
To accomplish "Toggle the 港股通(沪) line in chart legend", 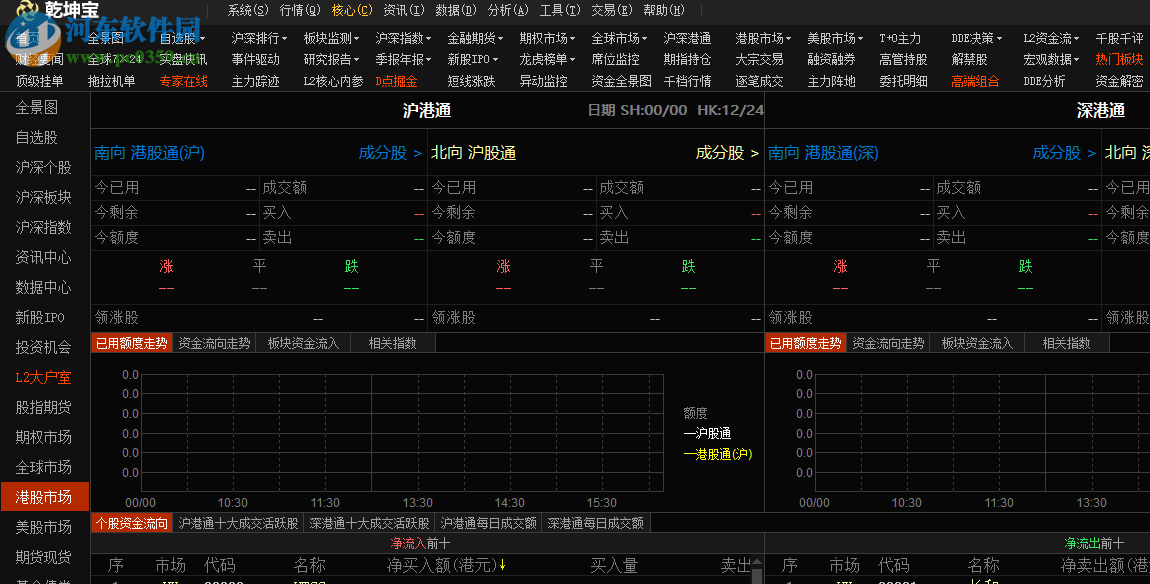I will click(x=716, y=454).
